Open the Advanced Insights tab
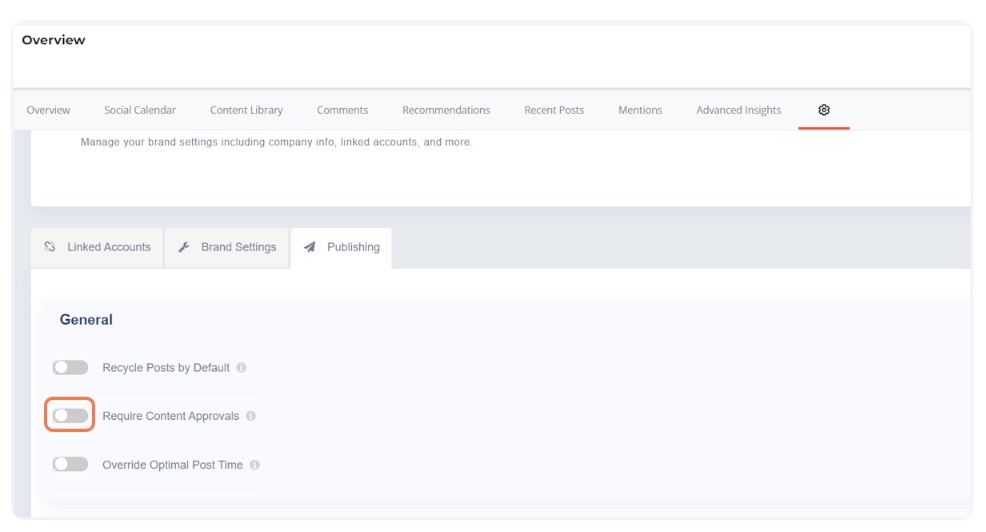Viewport: 986px width, 532px height. point(738,110)
